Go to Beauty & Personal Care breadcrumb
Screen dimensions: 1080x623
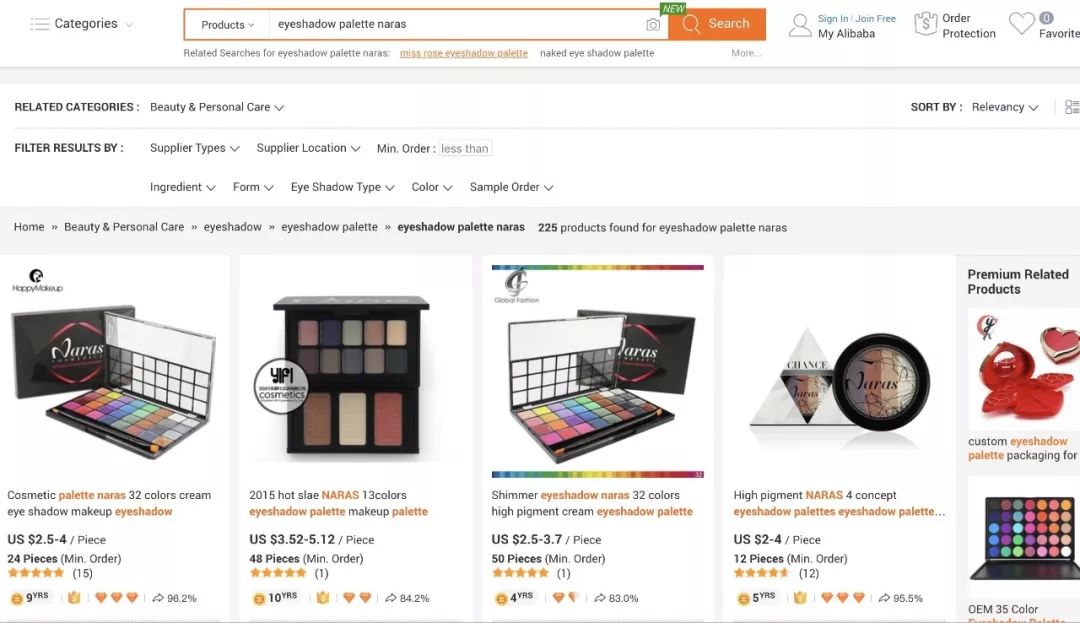click(124, 227)
